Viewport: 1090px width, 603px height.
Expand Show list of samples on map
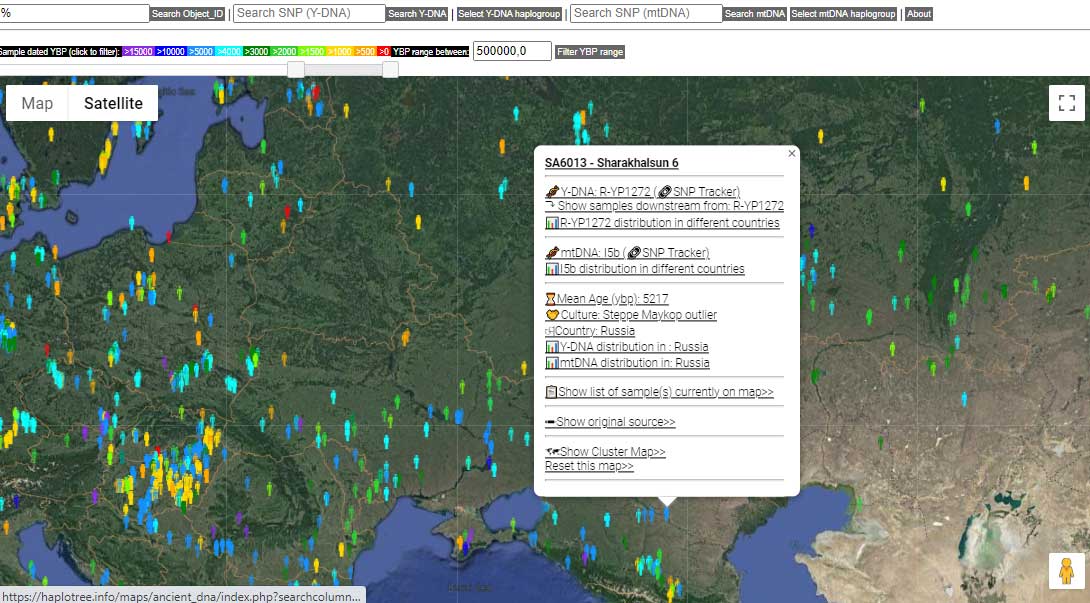665,392
